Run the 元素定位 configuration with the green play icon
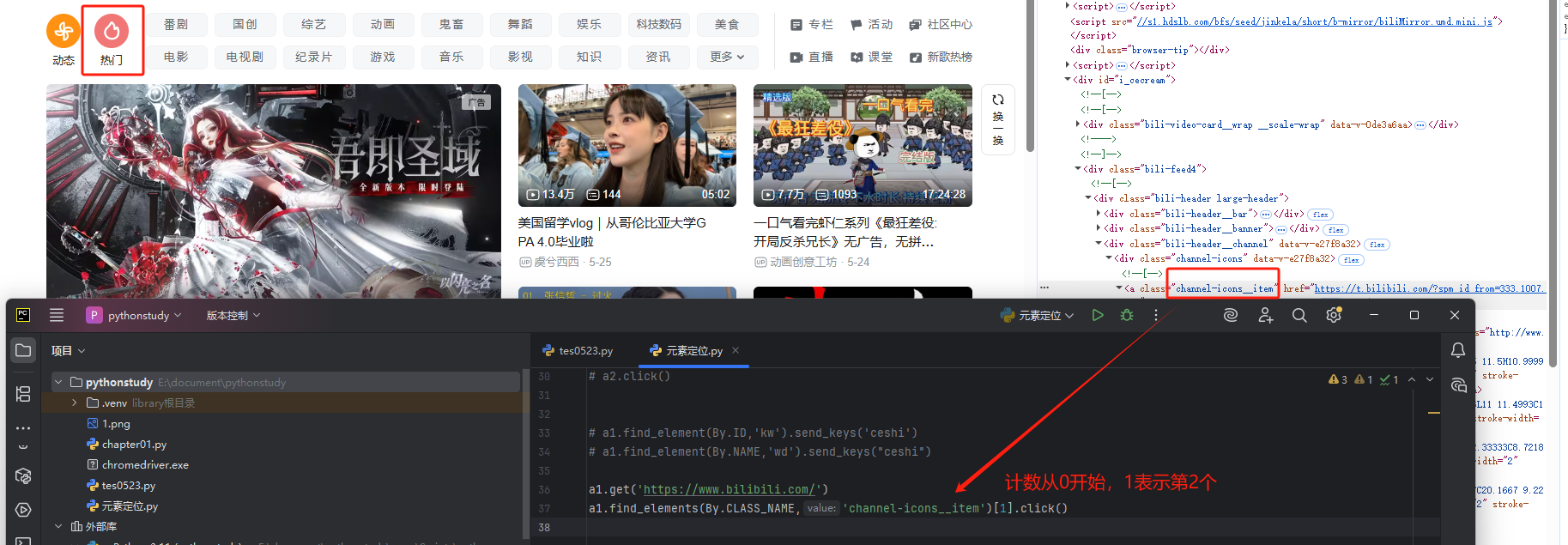 point(1098,315)
